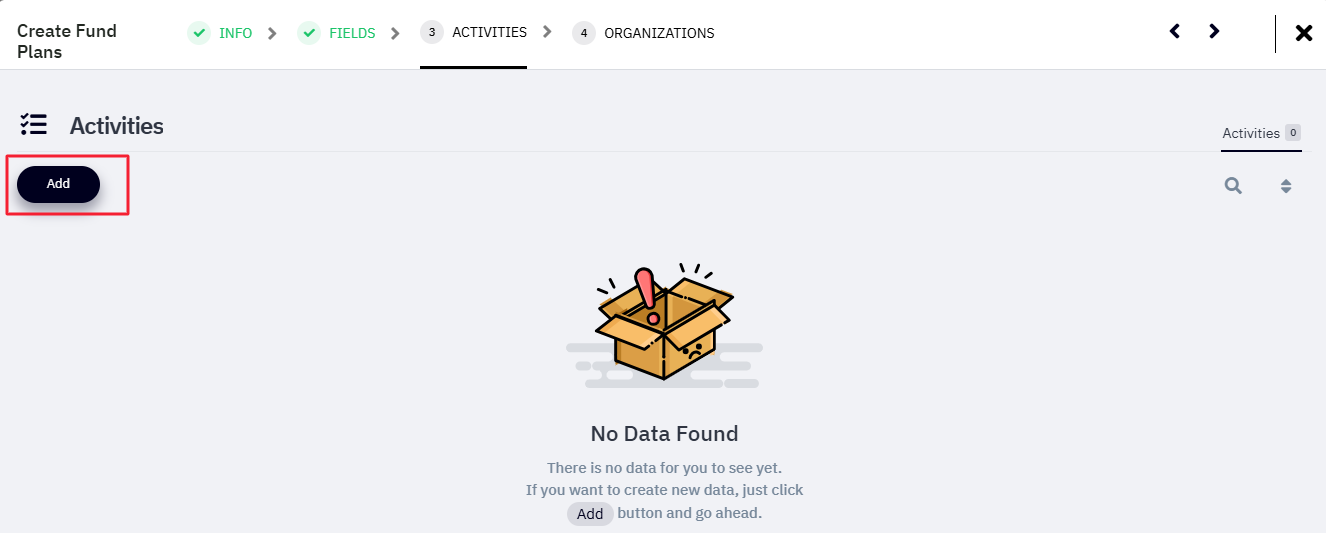Click the checklist icon beside Activities heading

click(x=34, y=125)
